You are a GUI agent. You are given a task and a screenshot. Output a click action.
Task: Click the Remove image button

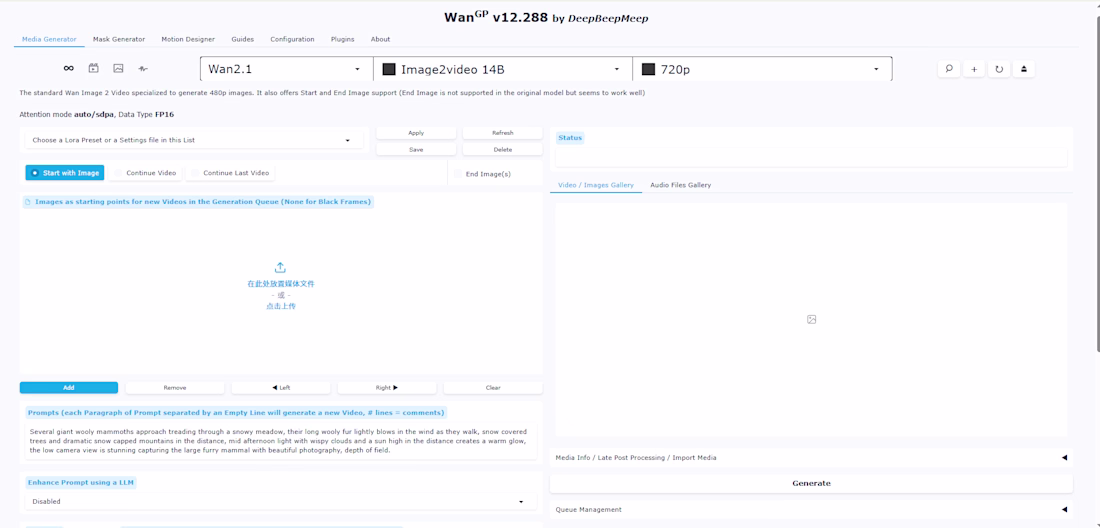pos(175,388)
